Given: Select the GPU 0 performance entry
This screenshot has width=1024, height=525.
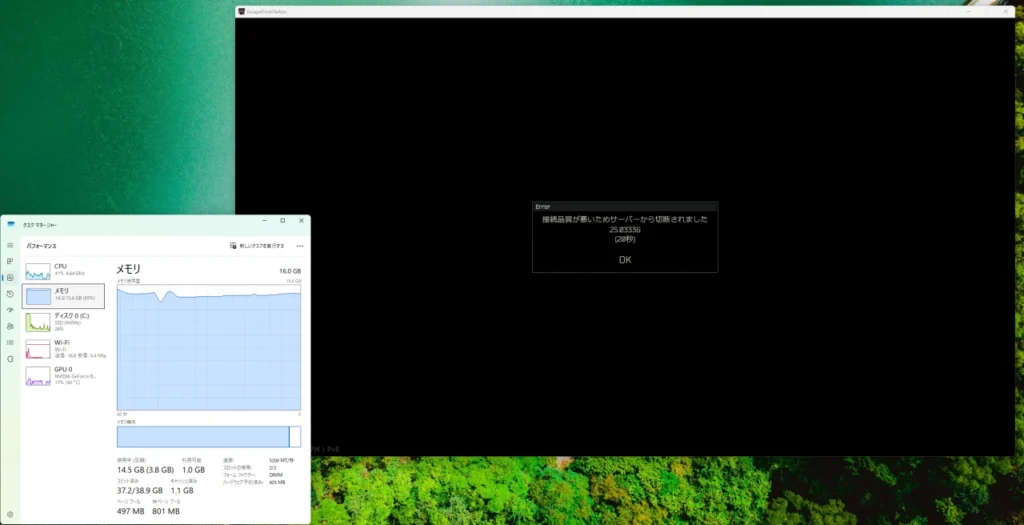Looking at the screenshot, I should (63, 374).
